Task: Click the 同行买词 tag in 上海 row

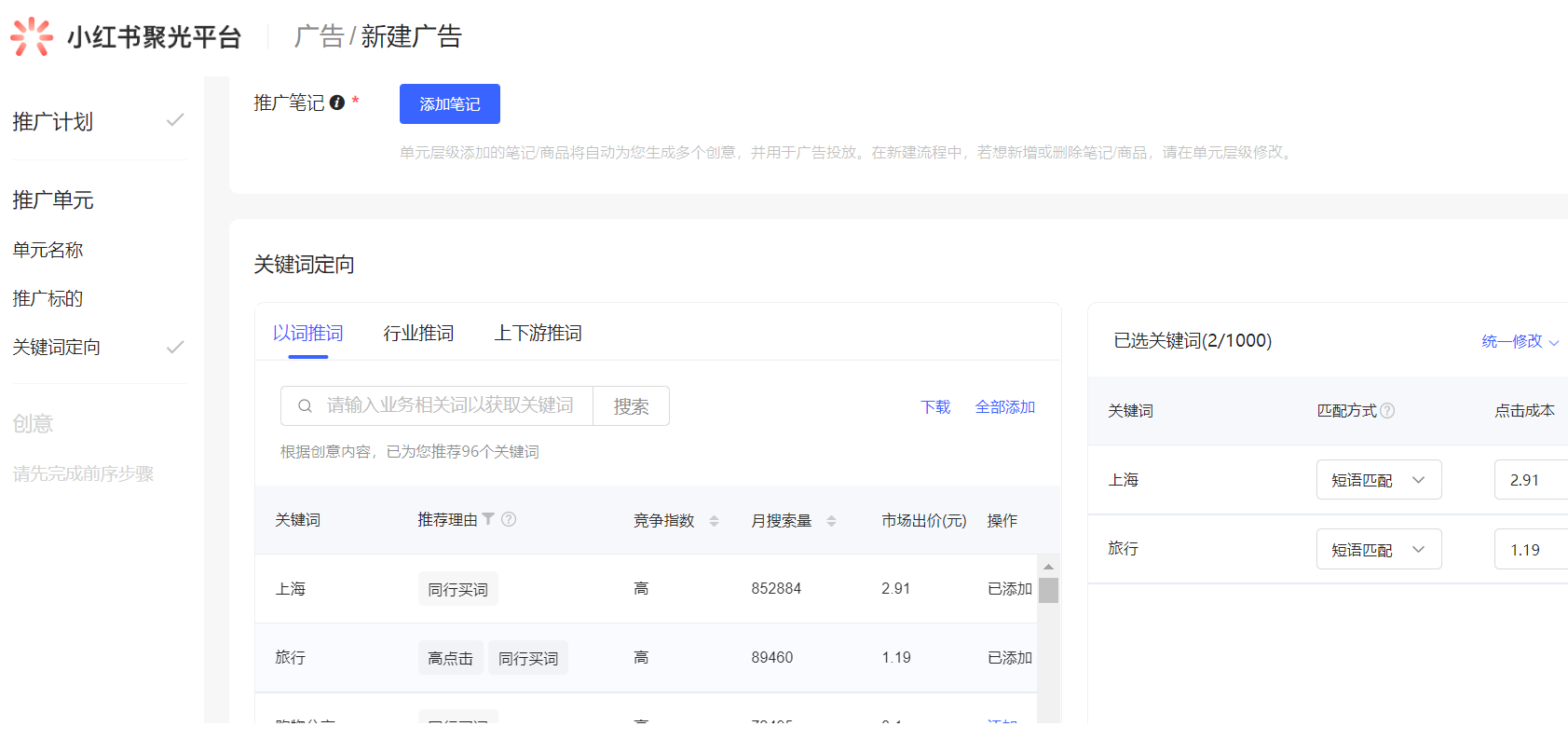Action: [x=457, y=589]
